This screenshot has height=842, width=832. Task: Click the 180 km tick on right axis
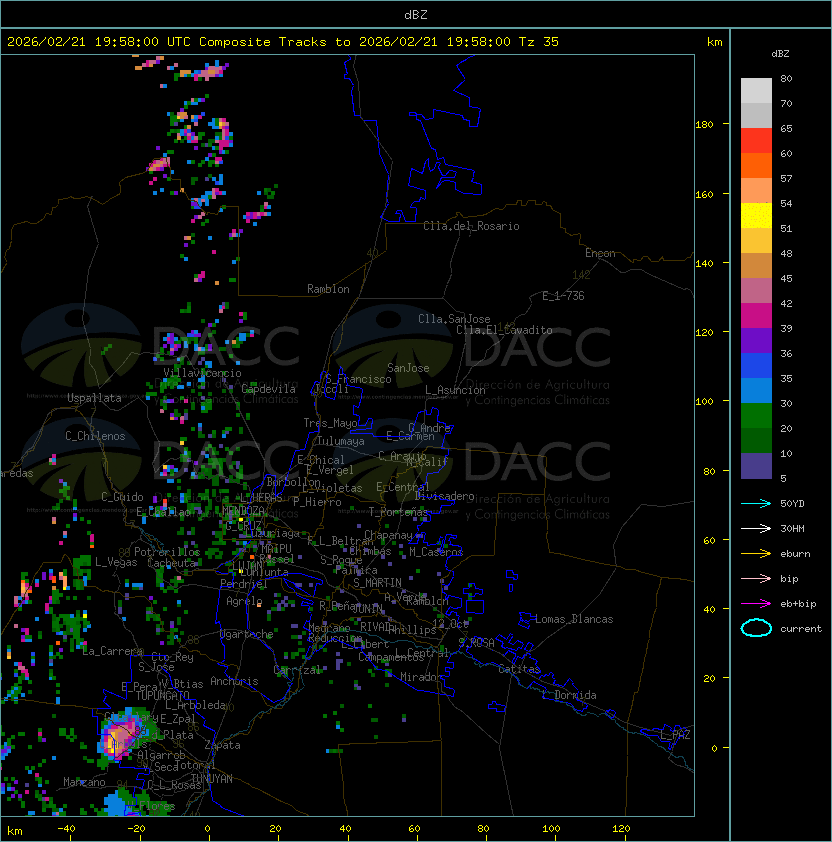(x=704, y=125)
